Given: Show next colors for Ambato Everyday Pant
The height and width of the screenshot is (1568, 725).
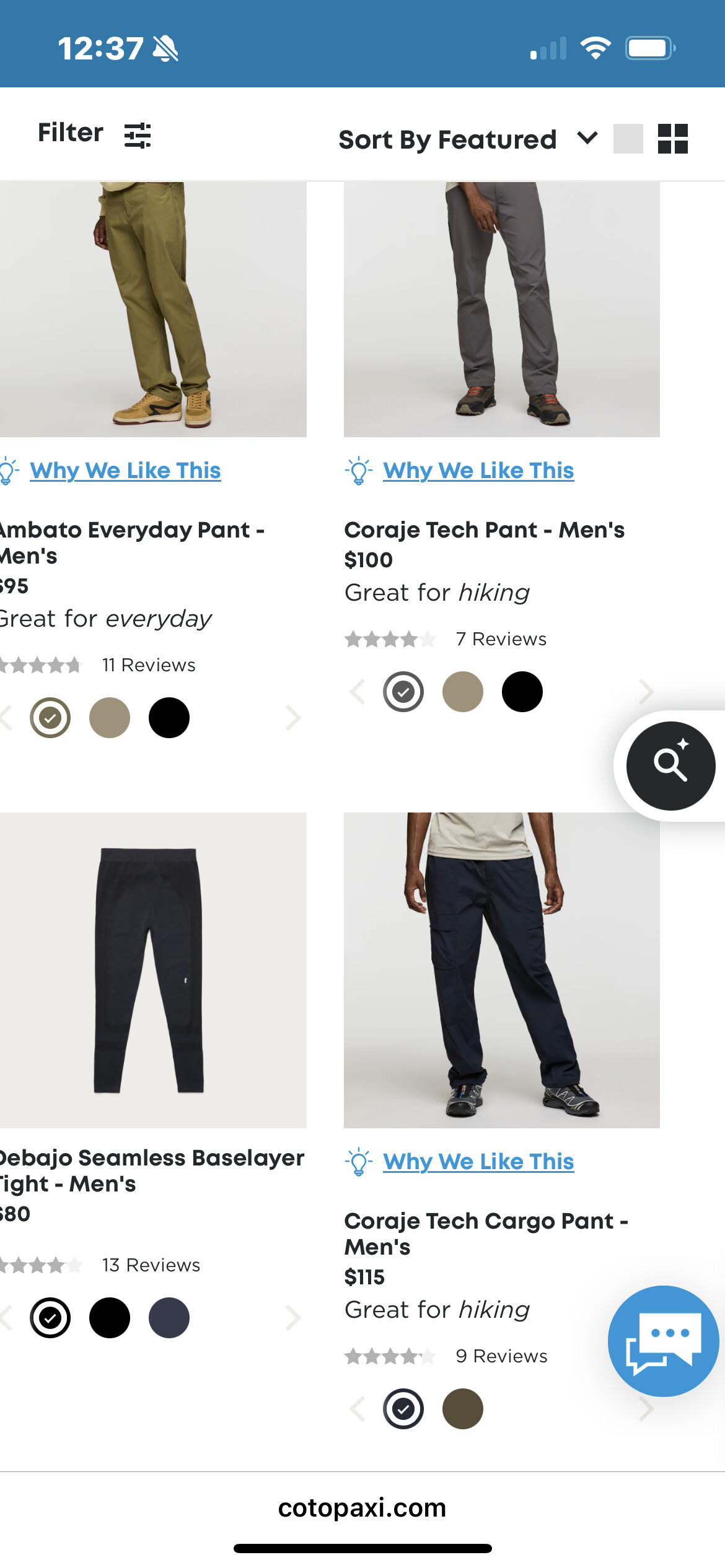Looking at the screenshot, I should tap(293, 718).
